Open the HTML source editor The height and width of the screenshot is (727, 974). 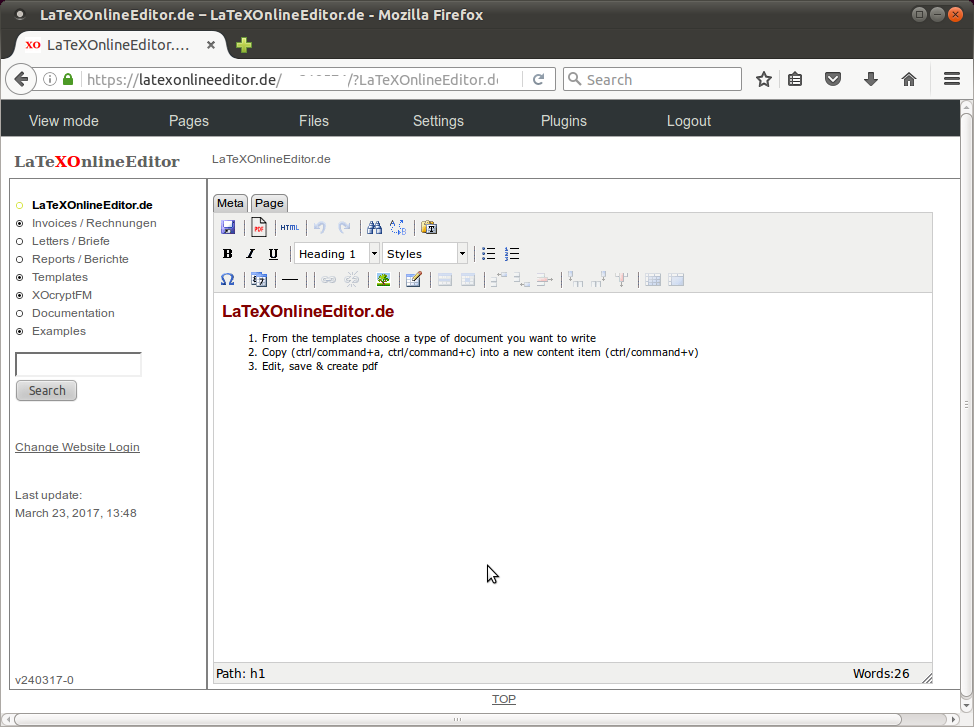coord(289,227)
